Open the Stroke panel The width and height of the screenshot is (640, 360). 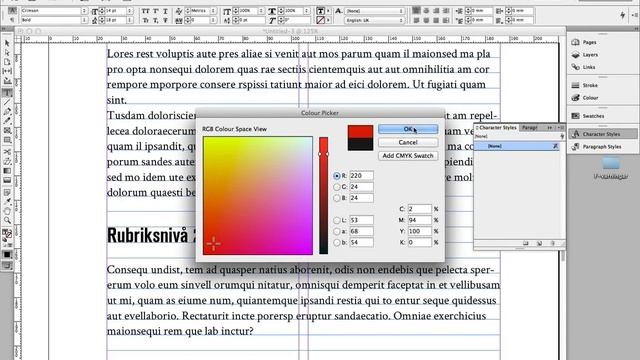pyautogui.click(x=585, y=85)
